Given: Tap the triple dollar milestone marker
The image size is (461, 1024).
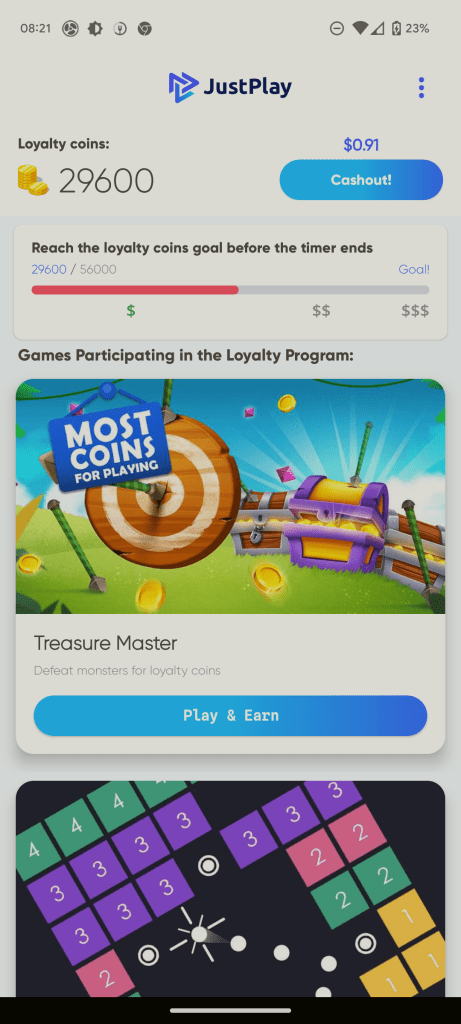Looking at the screenshot, I should [x=415, y=311].
